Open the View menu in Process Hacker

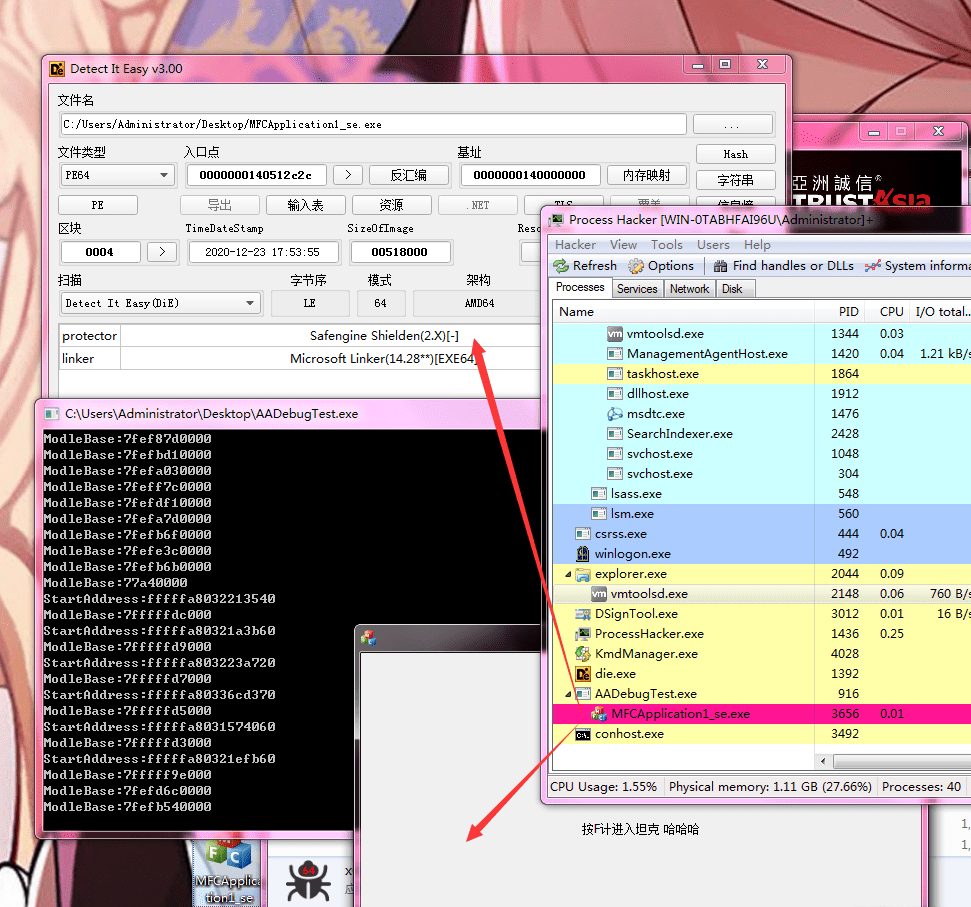point(623,245)
